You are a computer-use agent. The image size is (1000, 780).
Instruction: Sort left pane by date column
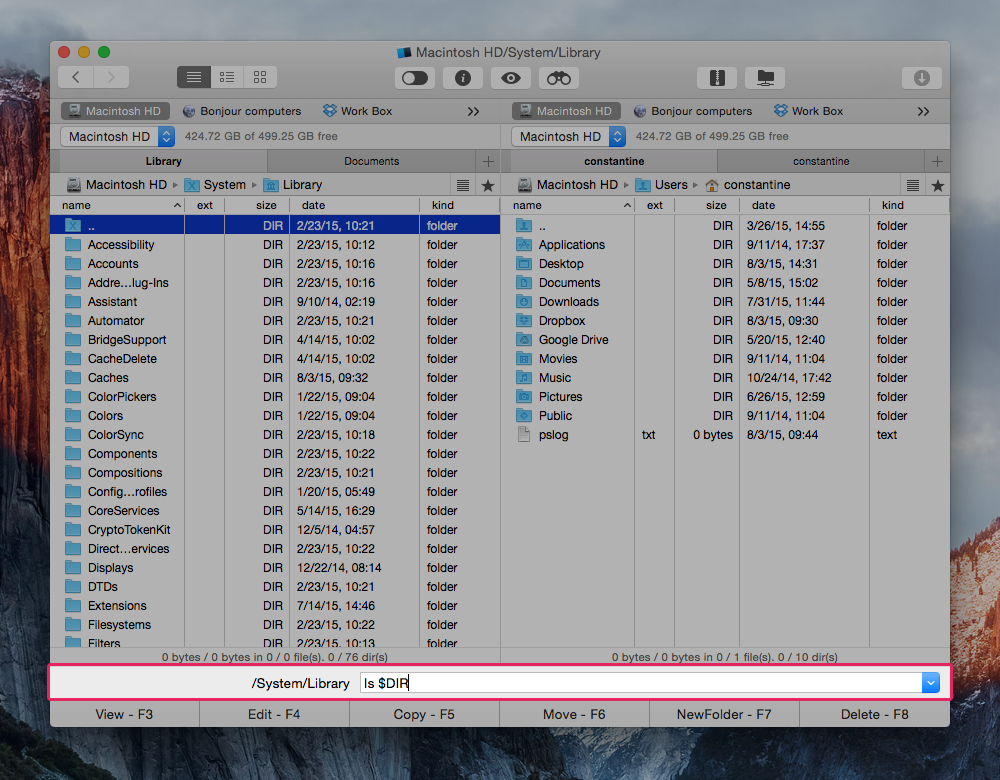[355, 205]
